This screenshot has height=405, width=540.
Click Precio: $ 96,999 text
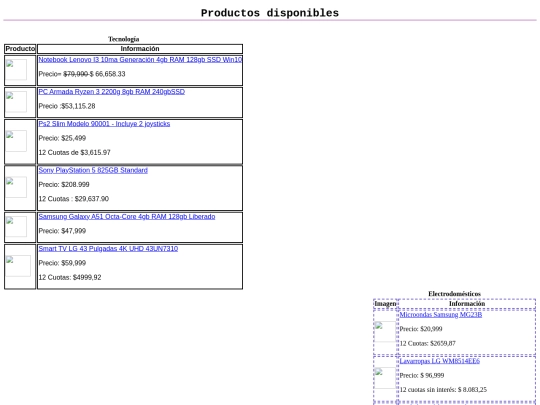[422, 375]
